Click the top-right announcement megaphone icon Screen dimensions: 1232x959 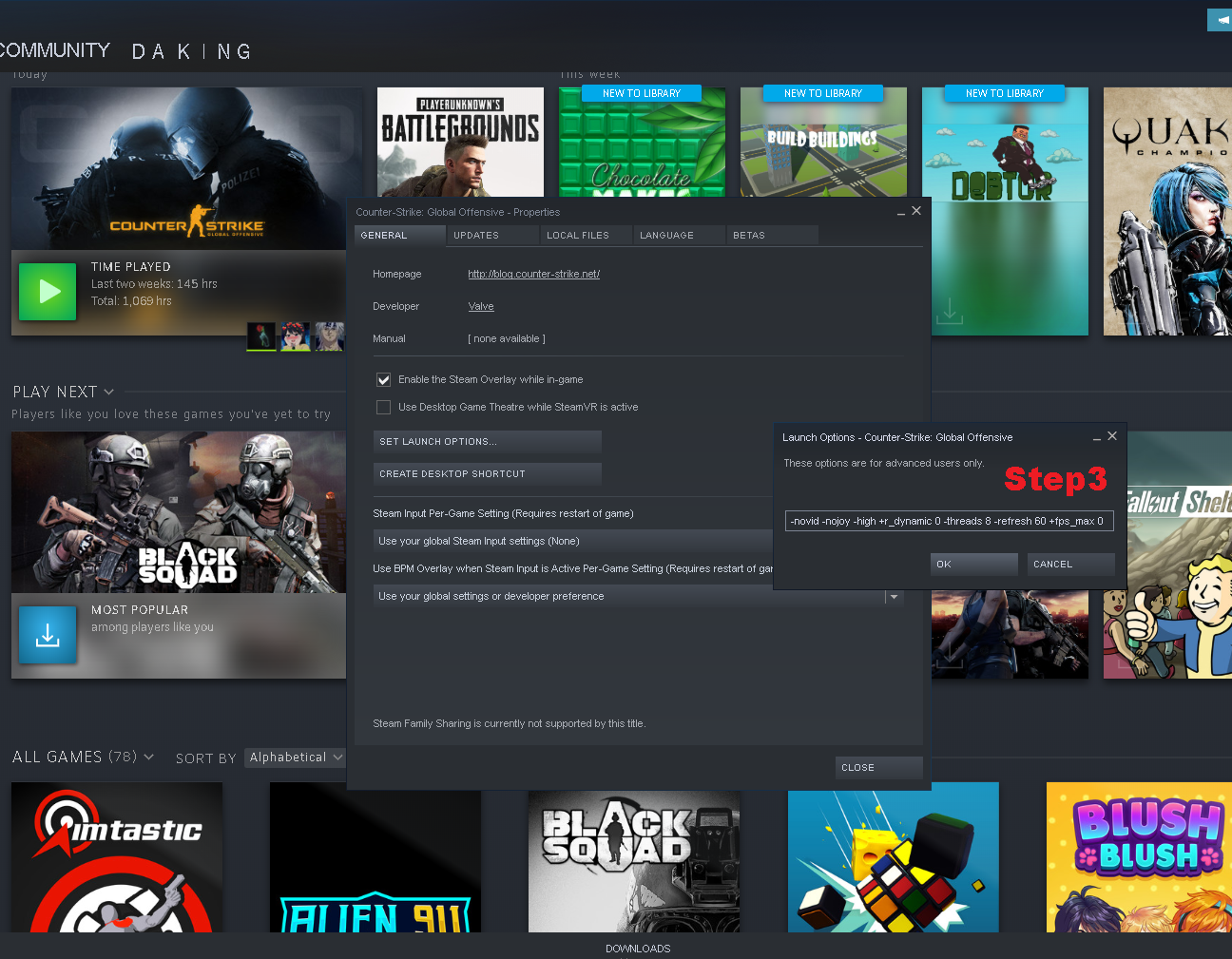(x=1220, y=19)
